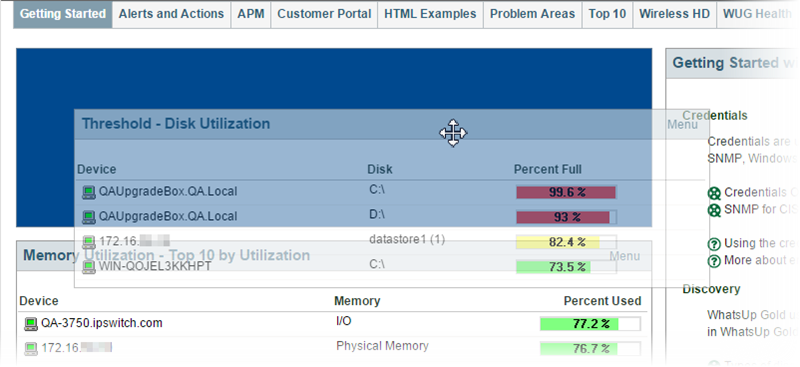Open the APM tab
This screenshot has height=367, width=800.
tap(251, 14)
